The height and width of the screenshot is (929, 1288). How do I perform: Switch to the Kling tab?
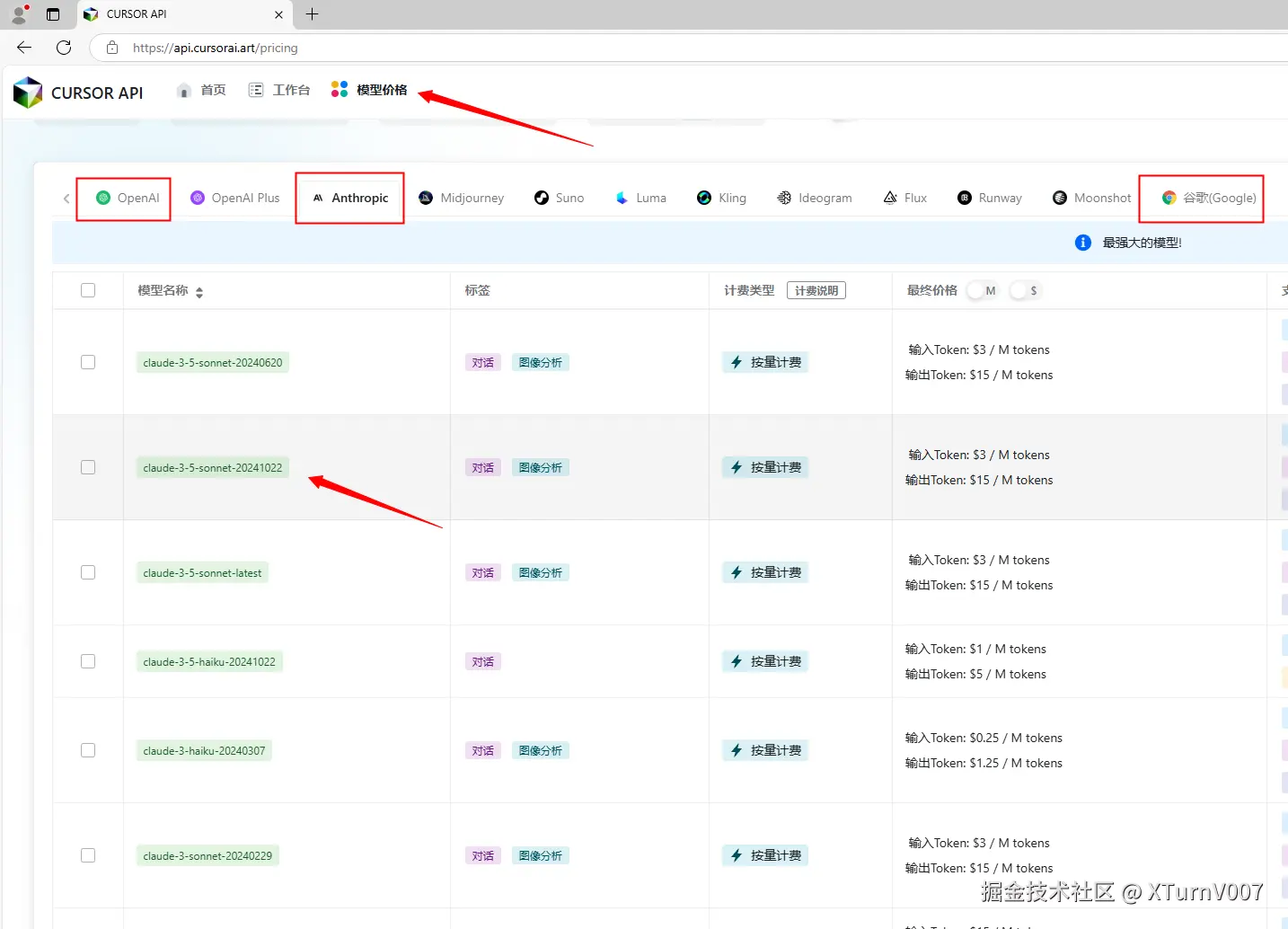tap(721, 198)
